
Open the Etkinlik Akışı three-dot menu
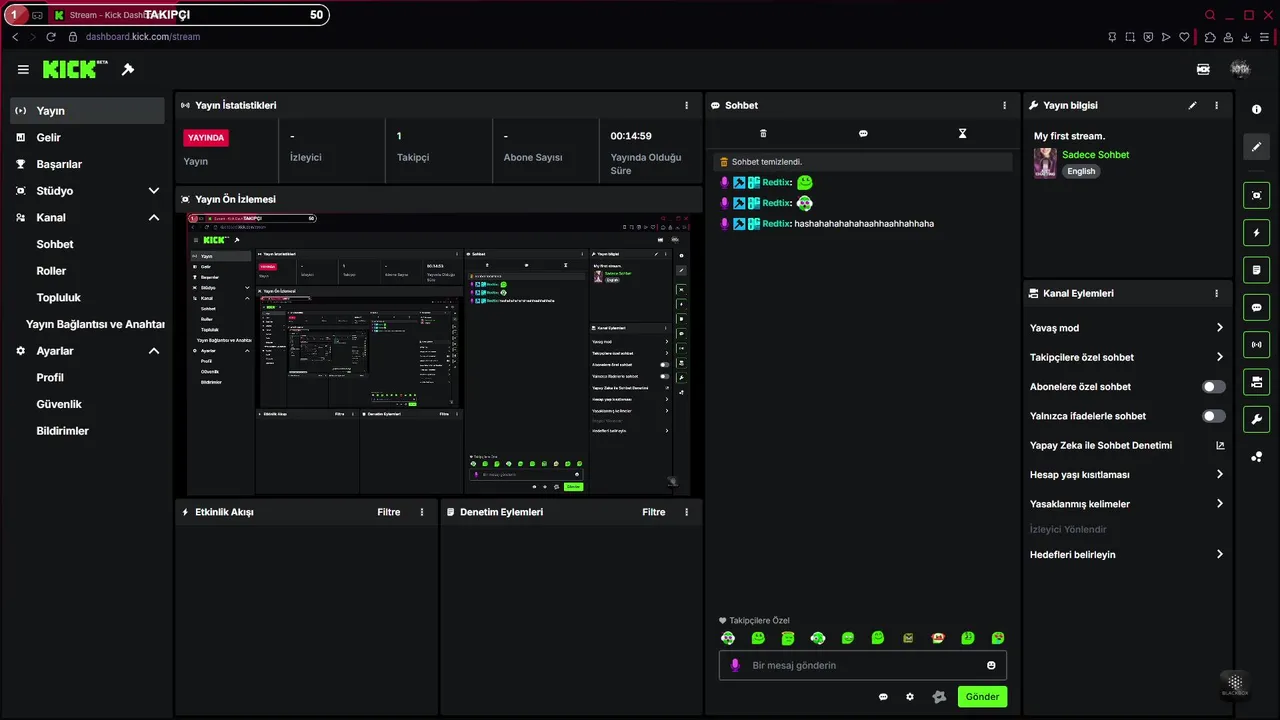421,512
